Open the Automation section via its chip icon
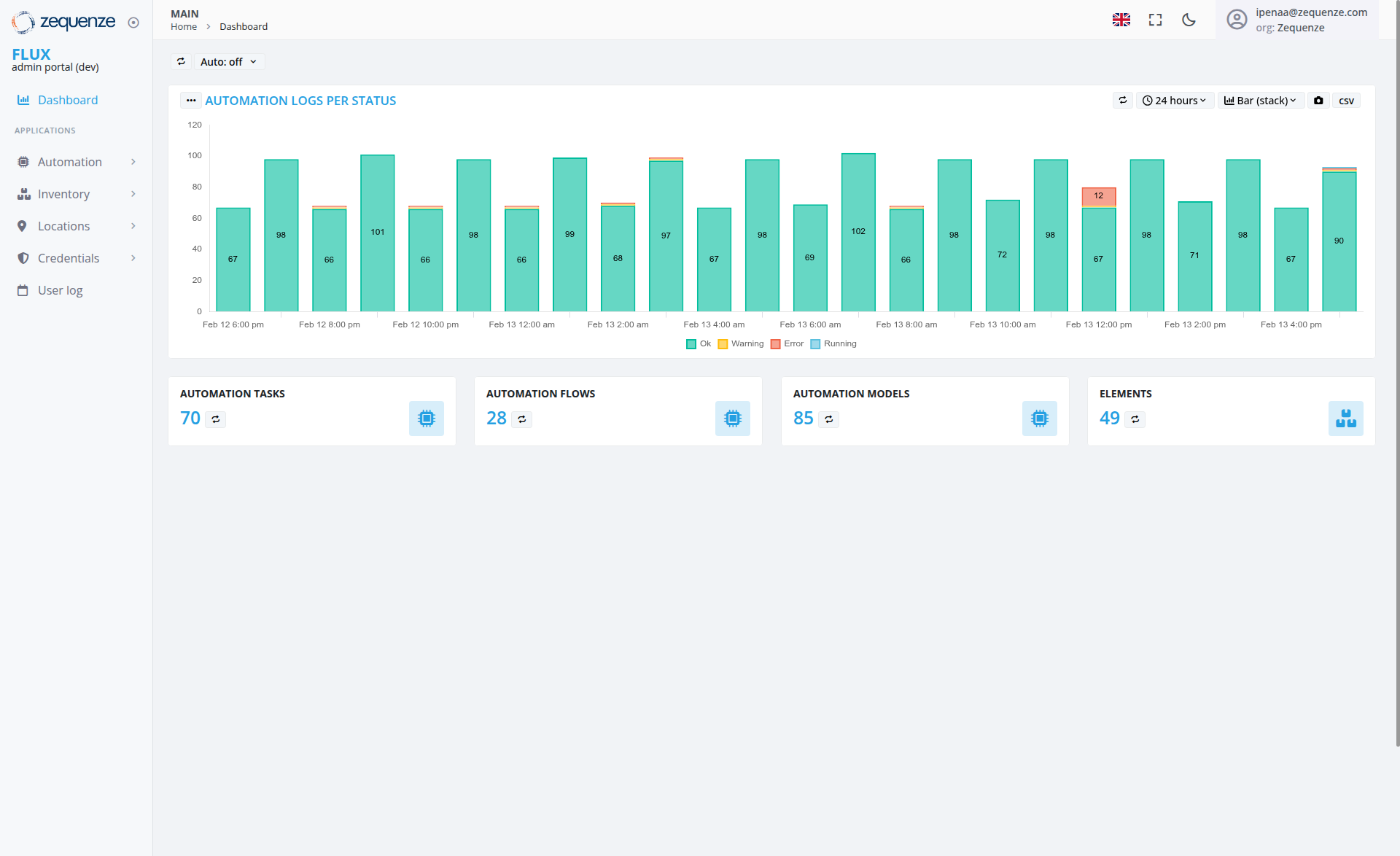This screenshot has height=856, width=1400. 24,162
